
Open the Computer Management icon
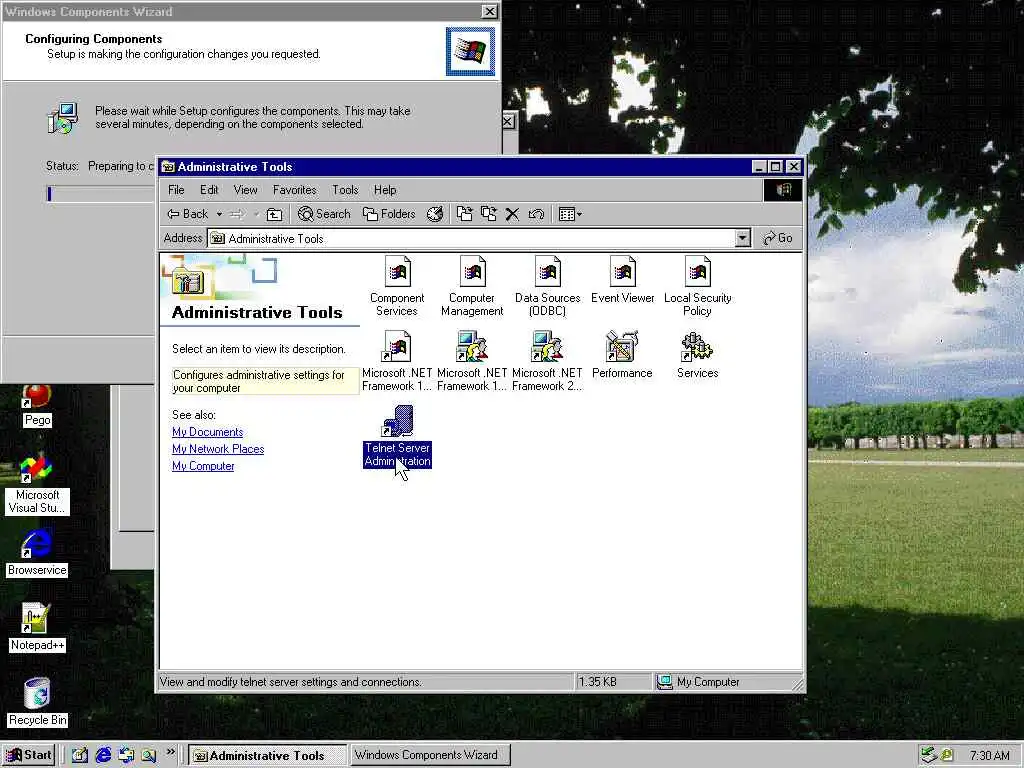point(472,286)
